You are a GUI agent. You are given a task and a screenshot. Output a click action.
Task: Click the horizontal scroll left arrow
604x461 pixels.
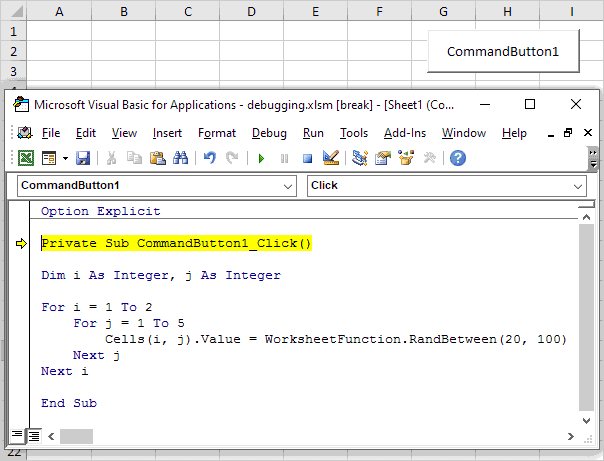pos(51,436)
